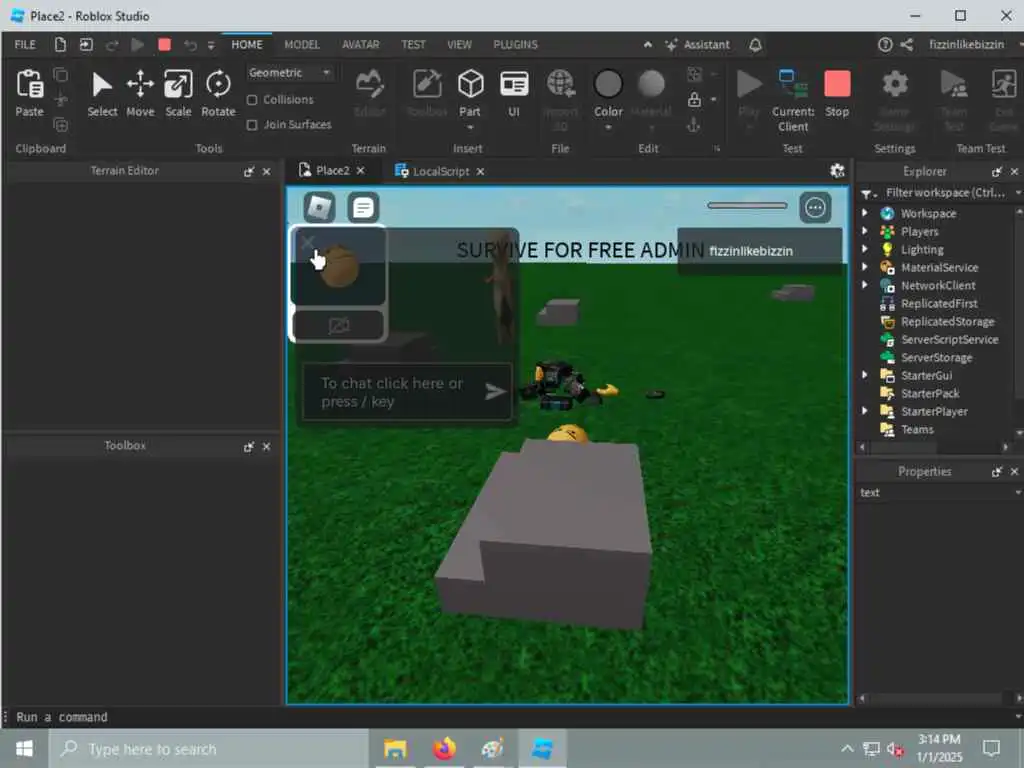Screen dimensions: 1024x768
Task: Switch to the LocalScript document tab
Action: 432,171
